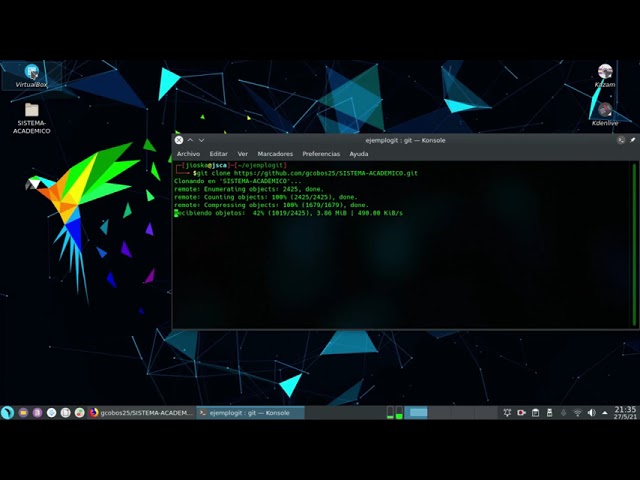Open the Preferencias menu in Konsole
This screenshot has height=480, width=640.
(321, 154)
